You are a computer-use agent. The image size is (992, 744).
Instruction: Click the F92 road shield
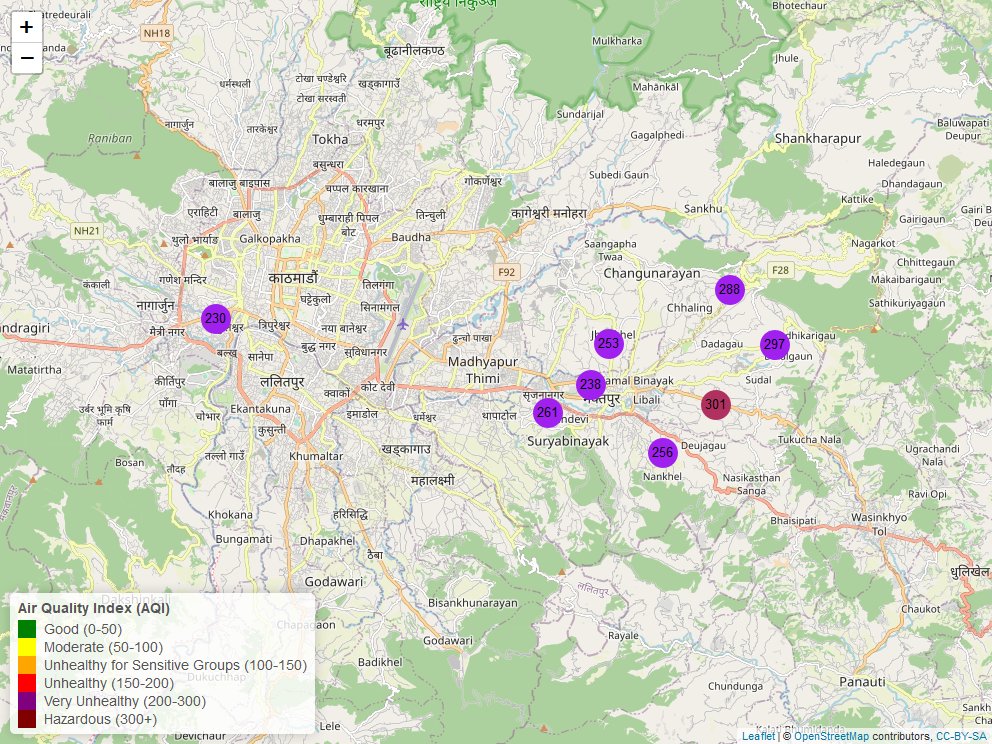click(507, 272)
